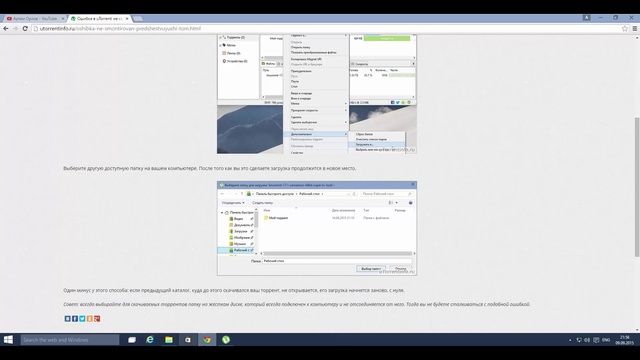Click the uTorrent context menu screenshot image
Image resolution: width=640 pixels, height=360 pixels.
[x=317, y=94]
